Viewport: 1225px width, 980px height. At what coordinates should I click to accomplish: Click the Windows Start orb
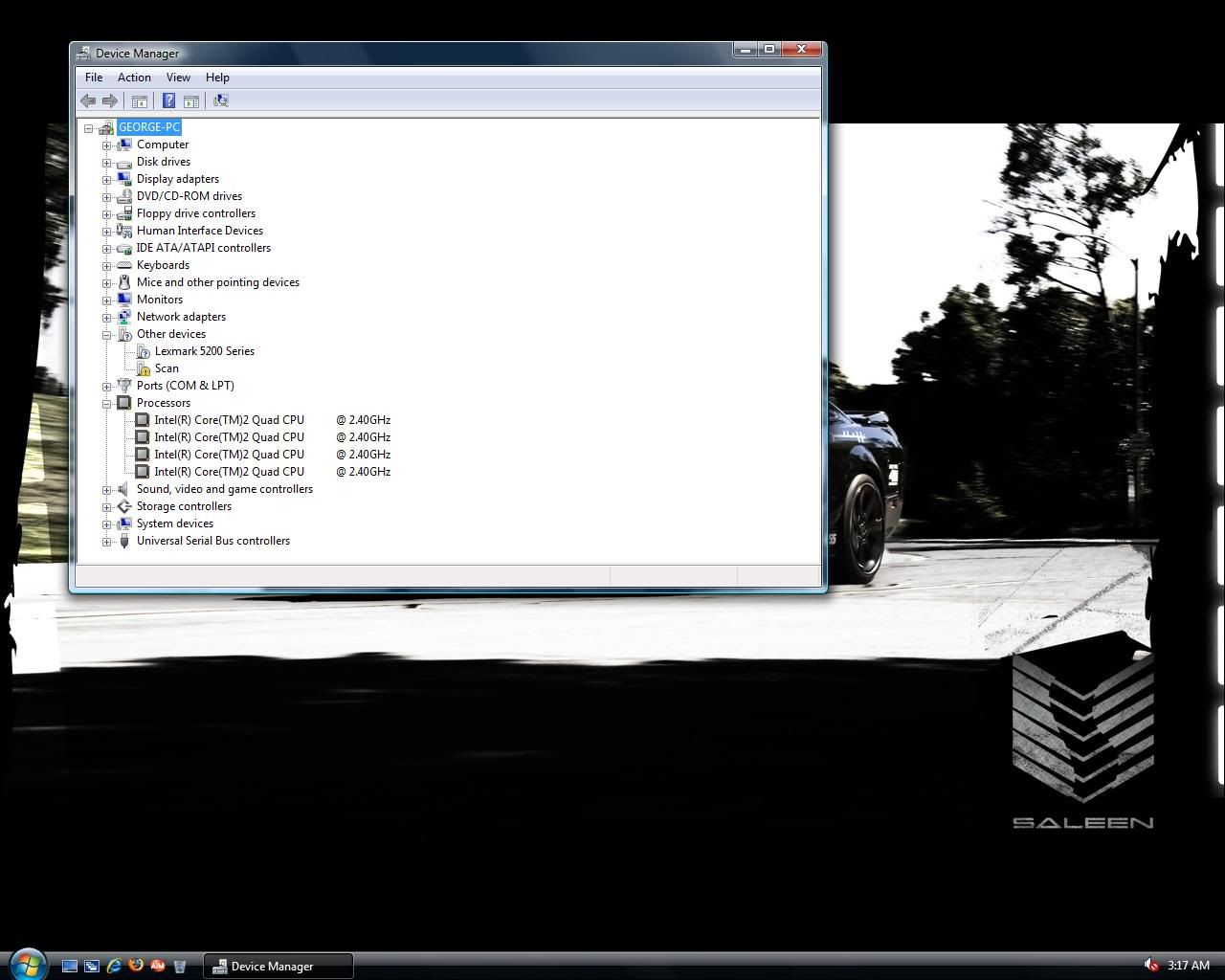click(x=27, y=963)
